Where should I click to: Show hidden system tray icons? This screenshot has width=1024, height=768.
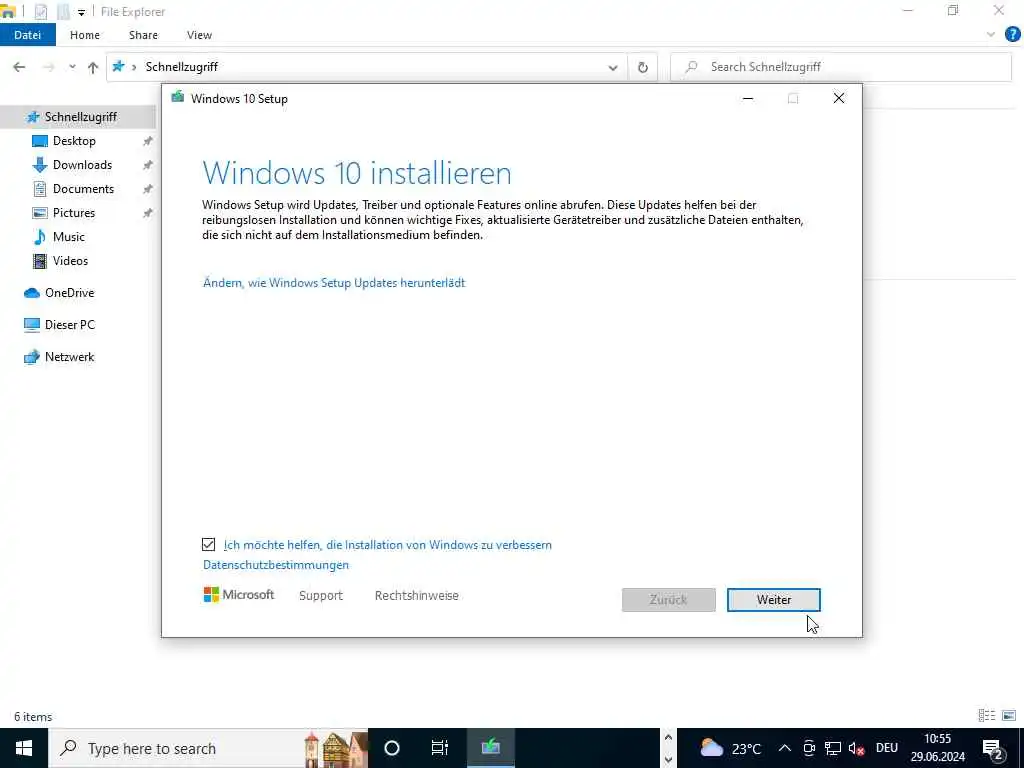click(x=784, y=748)
